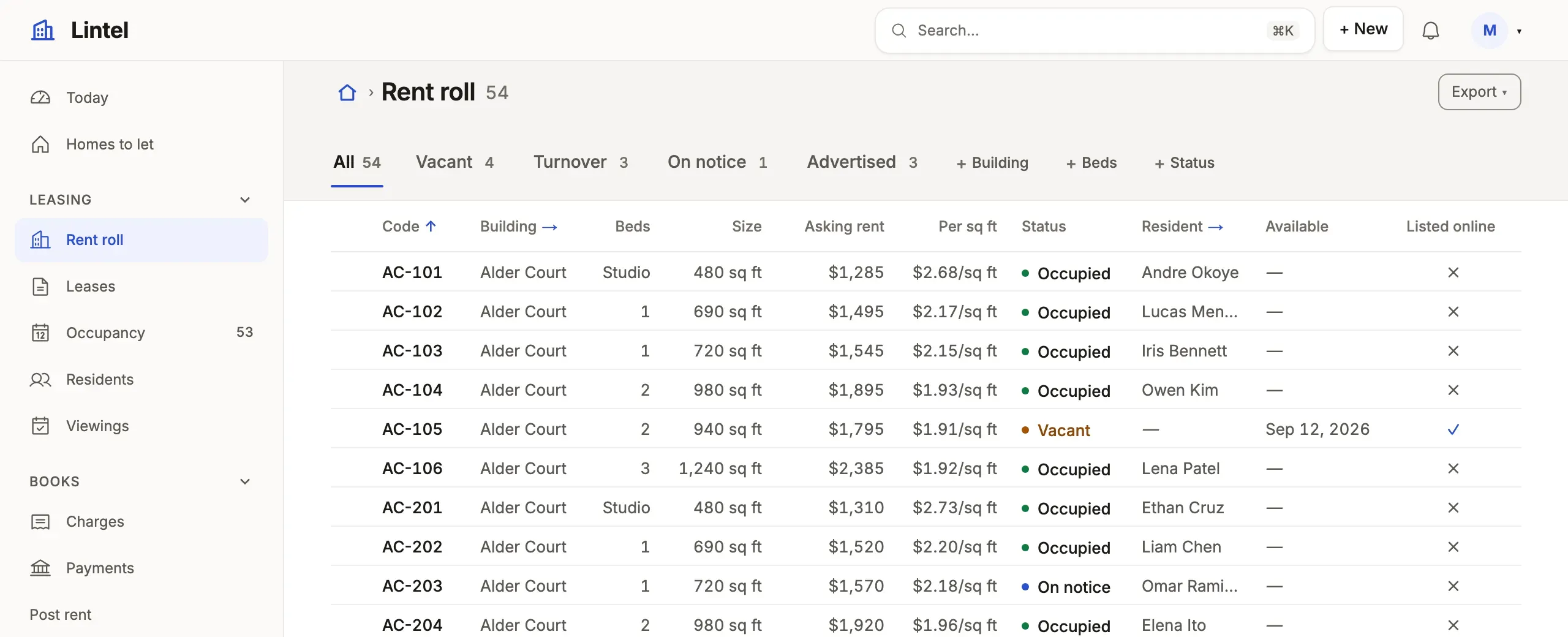The height and width of the screenshot is (637, 1568).
Task: Open the Export dropdown
Action: (1479, 92)
